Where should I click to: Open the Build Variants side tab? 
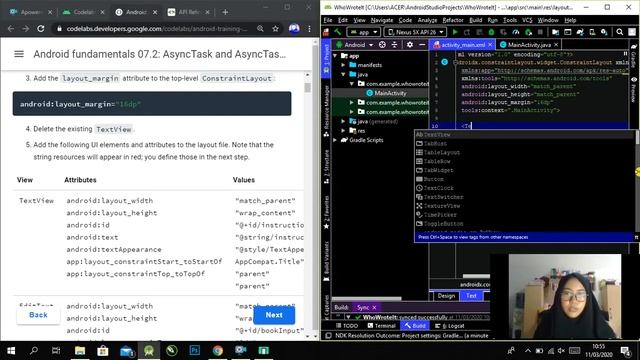326,262
